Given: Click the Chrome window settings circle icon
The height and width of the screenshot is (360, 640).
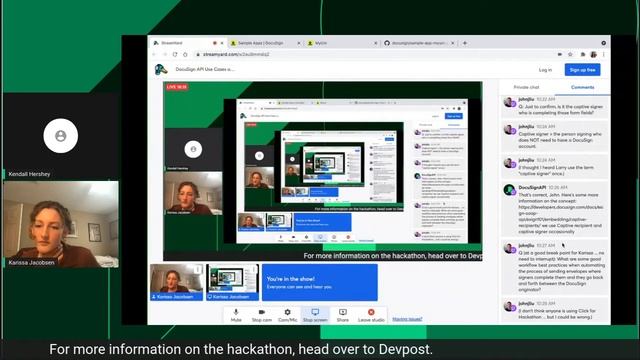Looking at the screenshot, I should (603, 43).
